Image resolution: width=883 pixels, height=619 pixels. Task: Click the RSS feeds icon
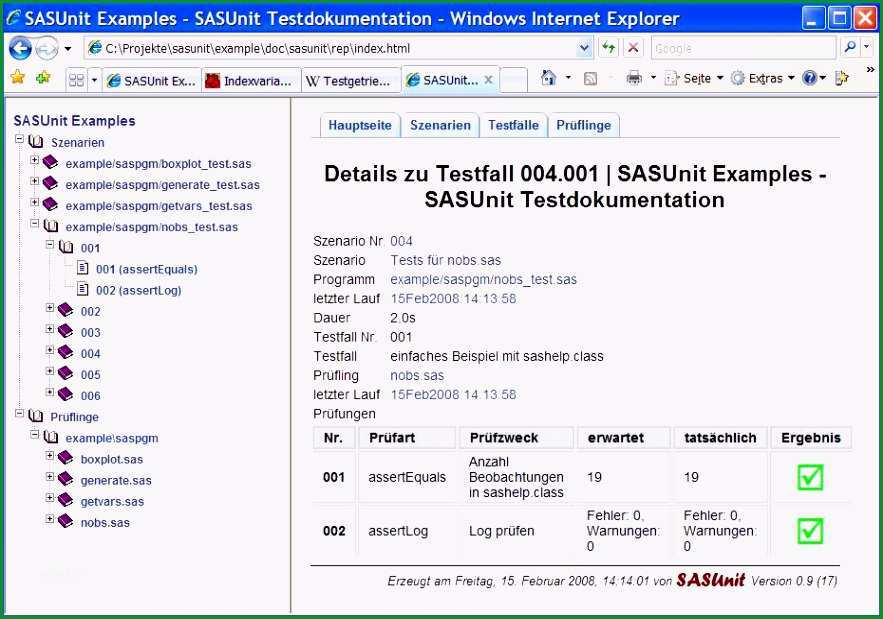point(590,78)
